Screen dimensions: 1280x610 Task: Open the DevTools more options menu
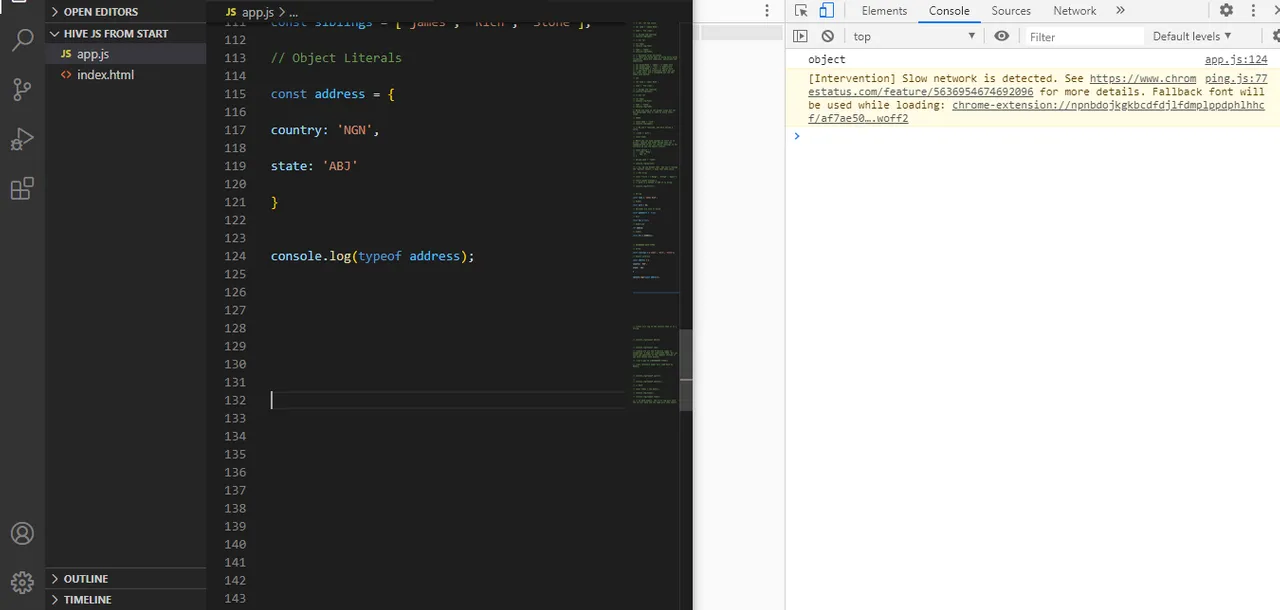(x=1254, y=11)
